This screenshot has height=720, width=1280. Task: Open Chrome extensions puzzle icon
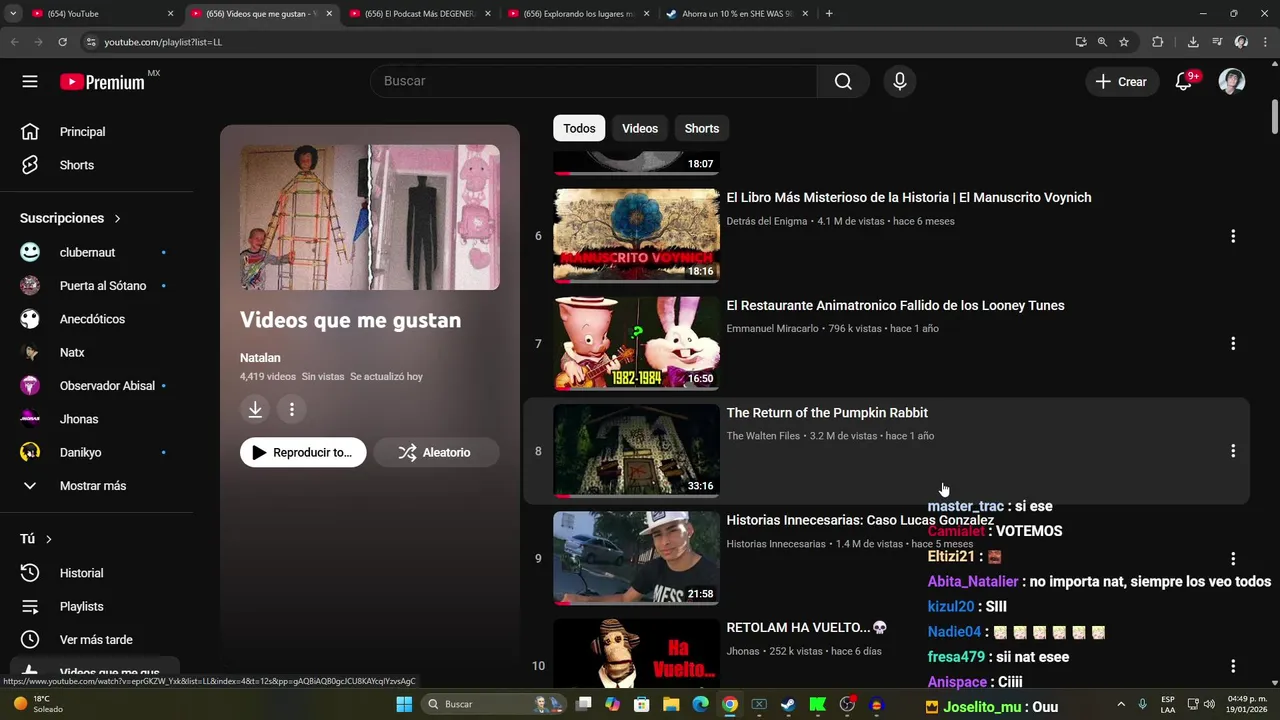(x=1158, y=42)
